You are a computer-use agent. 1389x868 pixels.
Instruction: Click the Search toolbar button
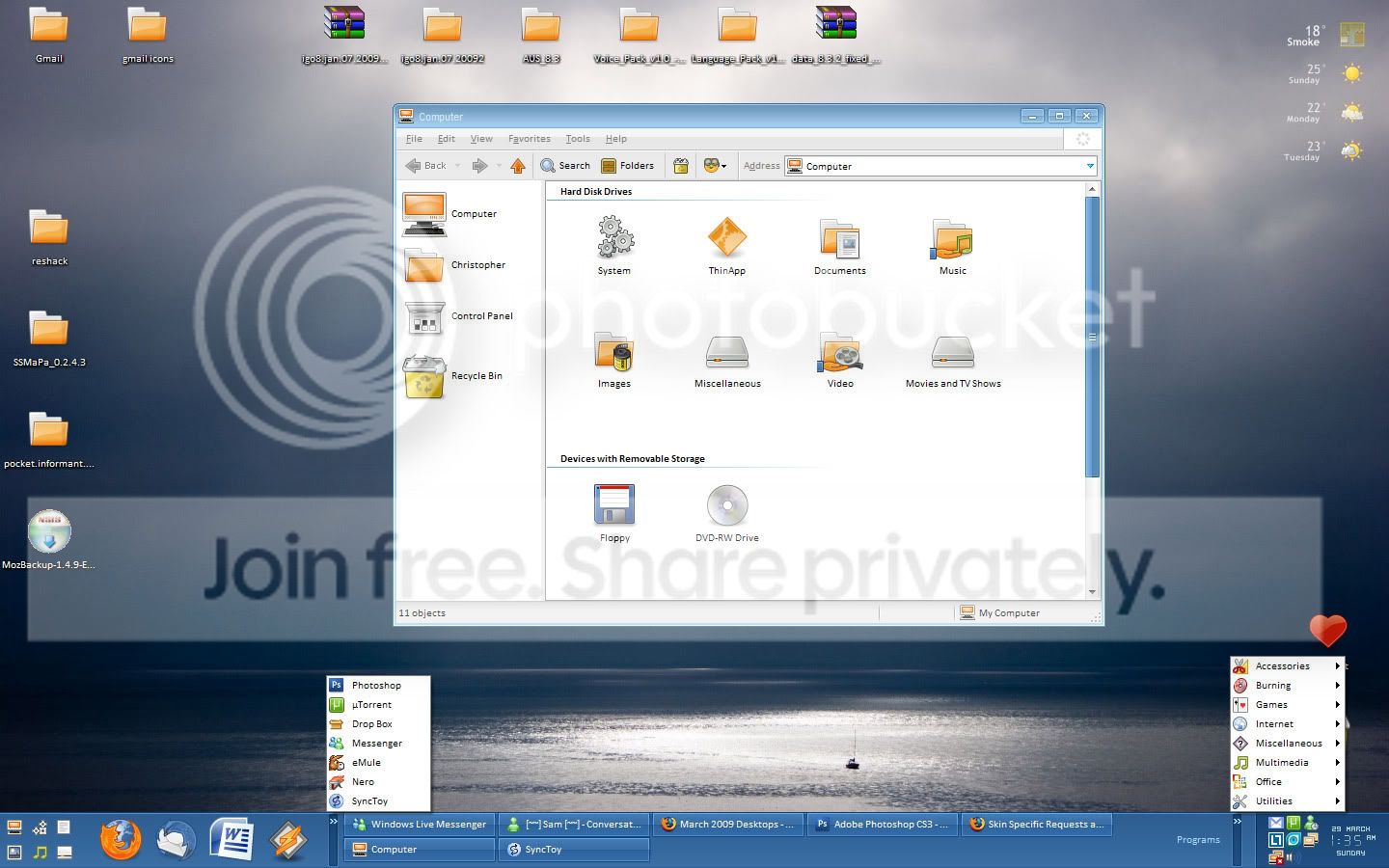(x=565, y=166)
